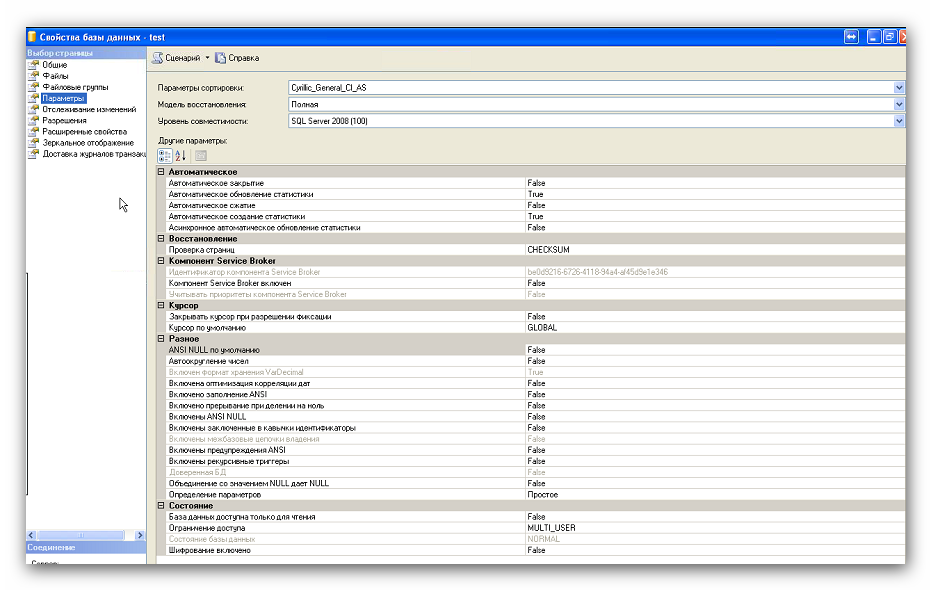
Task: Open Модель восстановления dropdown
Action: [899, 104]
